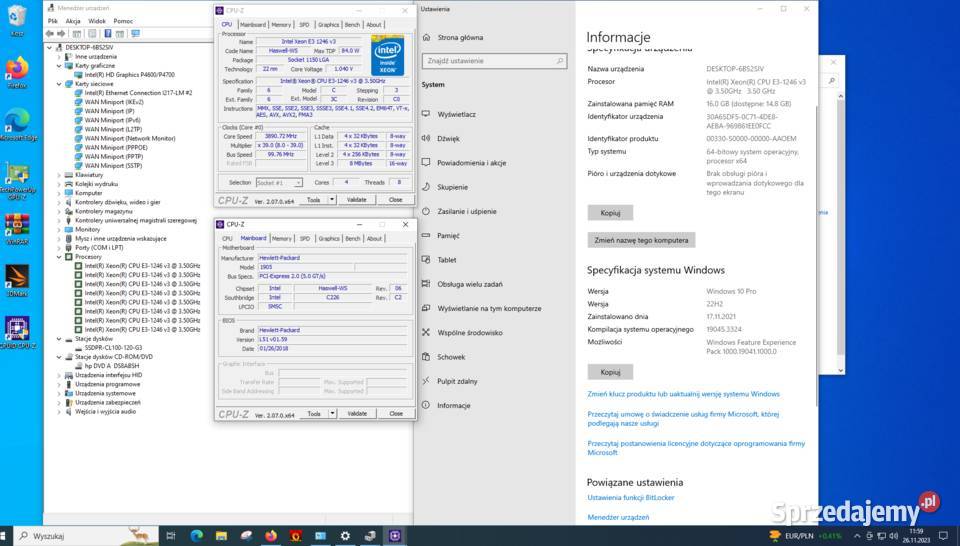
Task: Open the Selection Socket #1 dropdown in CPU-Z
Action: 279,182
